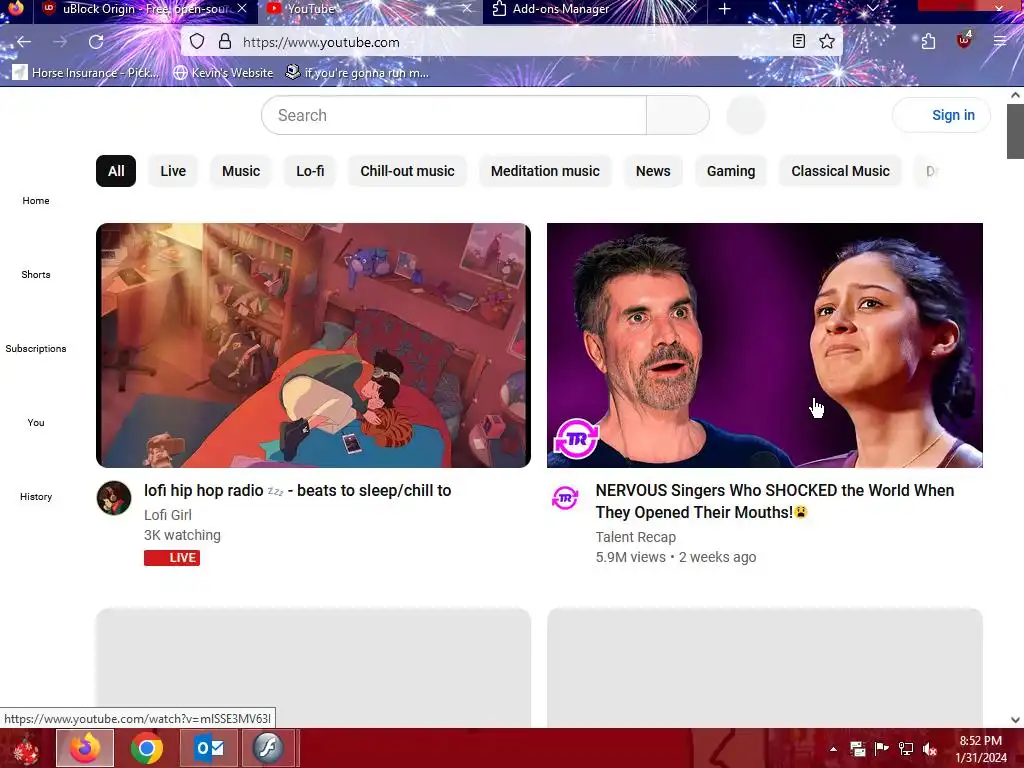Open You section in sidebar
The height and width of the screenshot is (768, 1024).
coord(36,423)
